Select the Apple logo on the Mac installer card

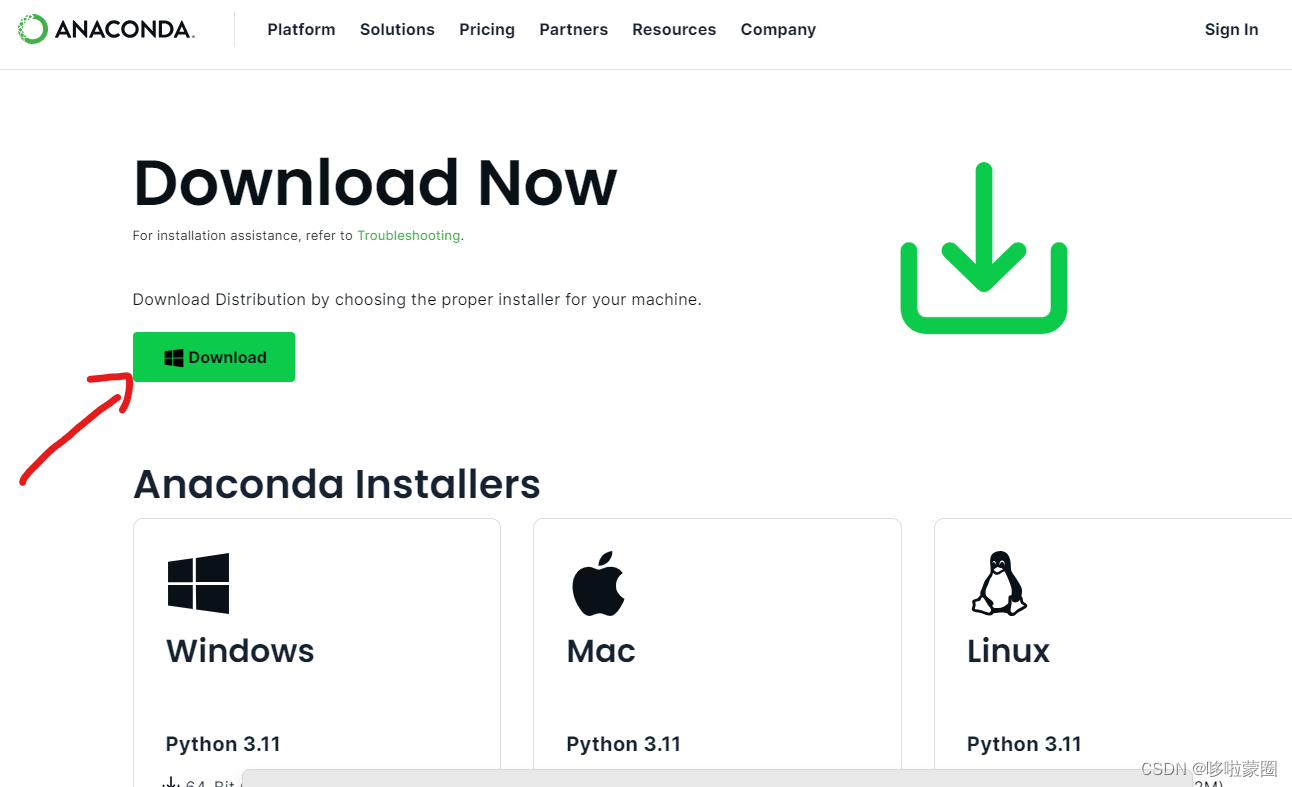pos(599,583)
